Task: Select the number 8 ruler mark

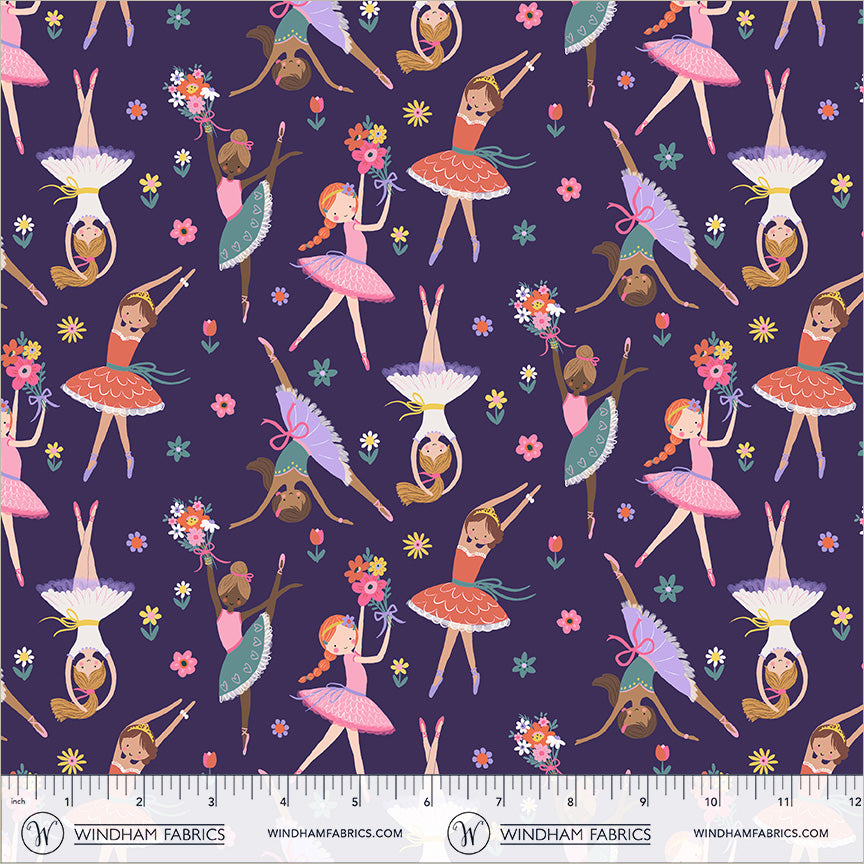Action: 570,803
